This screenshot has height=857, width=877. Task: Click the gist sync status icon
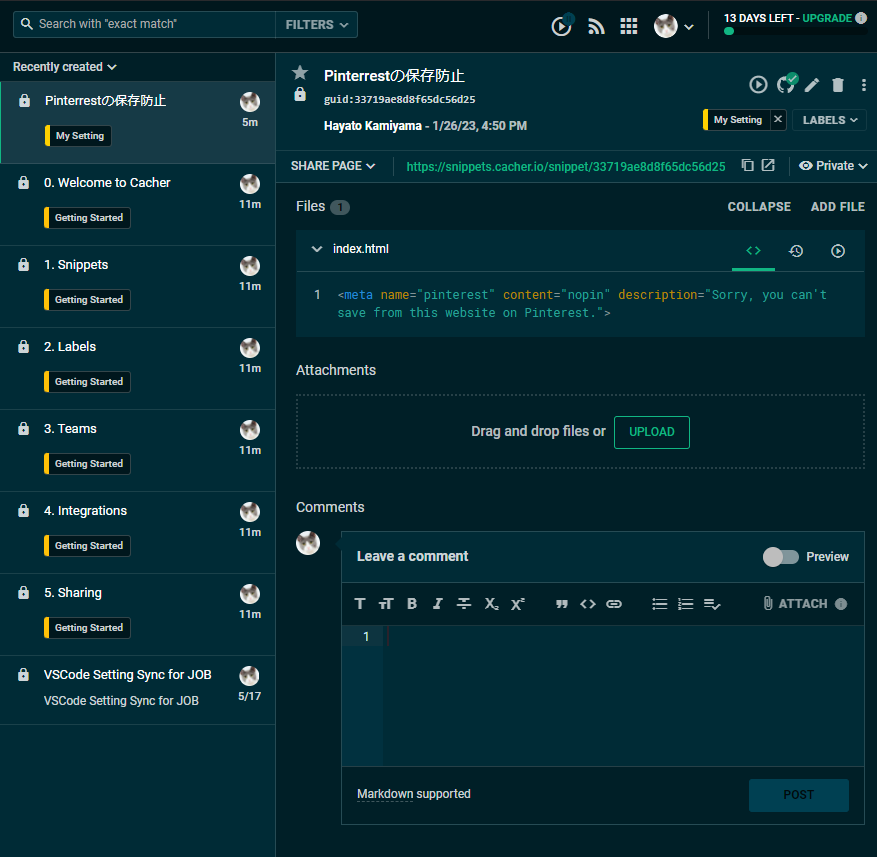(786, 83)
